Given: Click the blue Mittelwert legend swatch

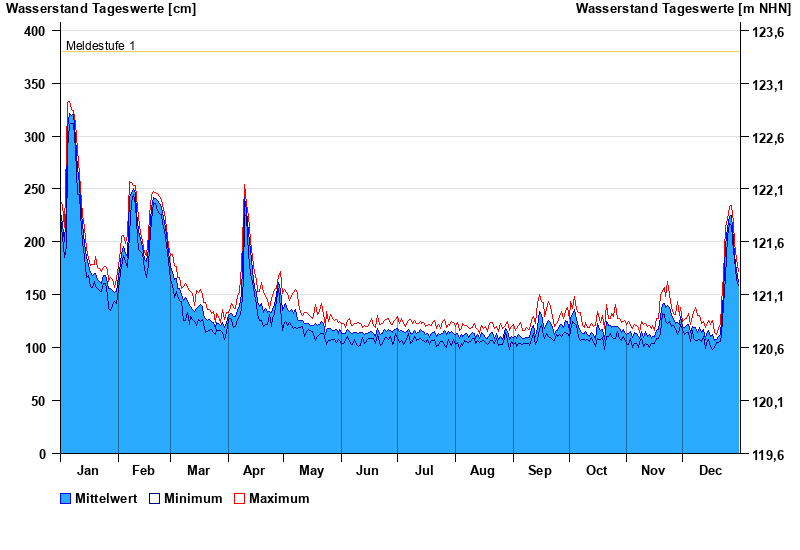Looking at the screenshot, I should (66, 499).
